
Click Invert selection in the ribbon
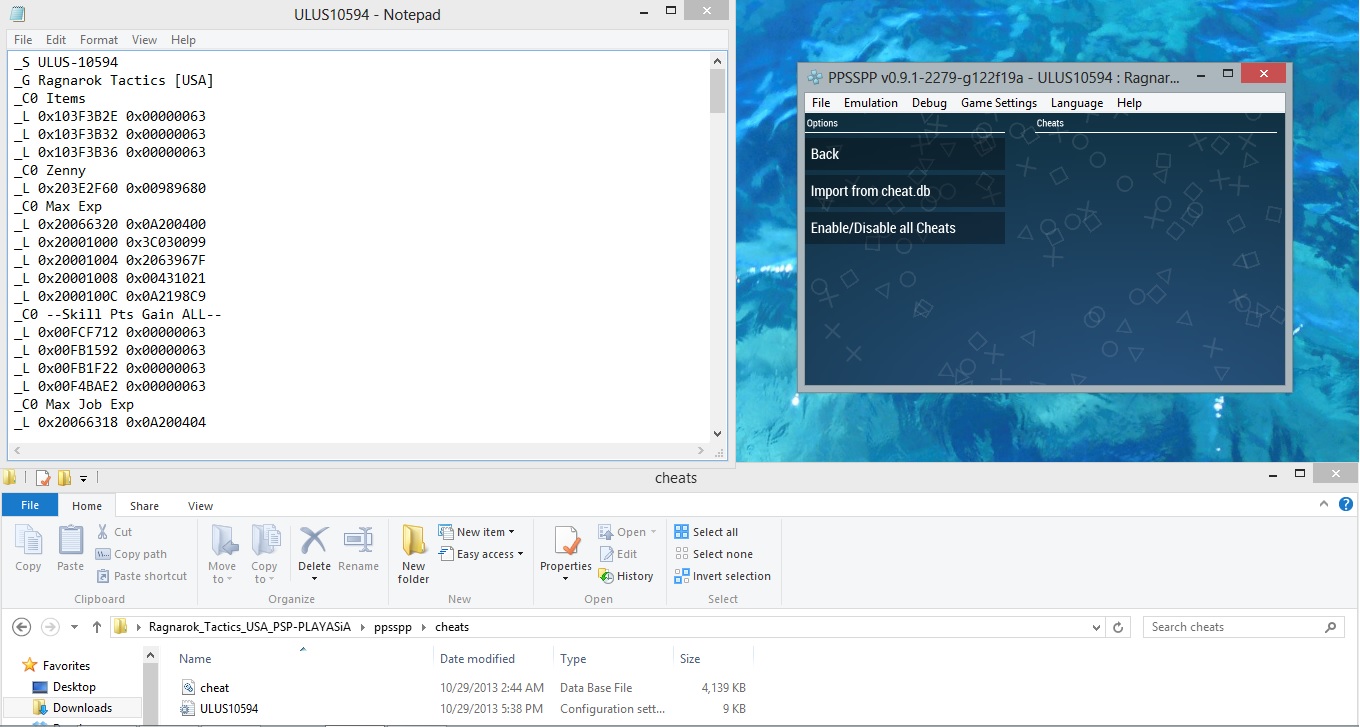[722, 576]
